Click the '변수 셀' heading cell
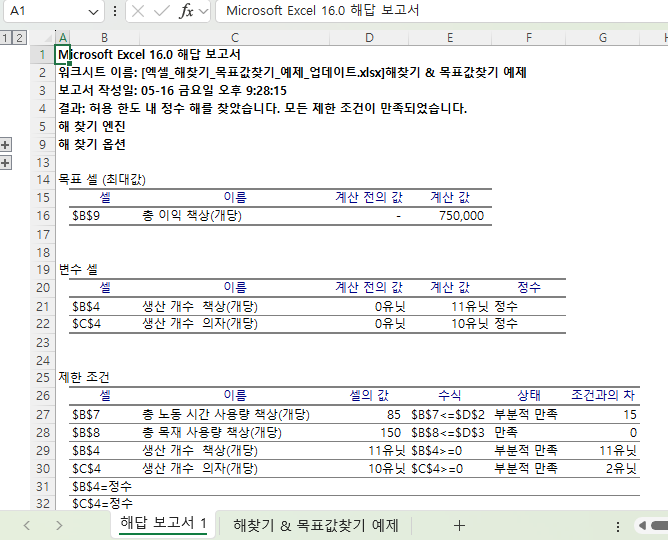The width and height of the screenshot is (668, 540). (78, 270)
